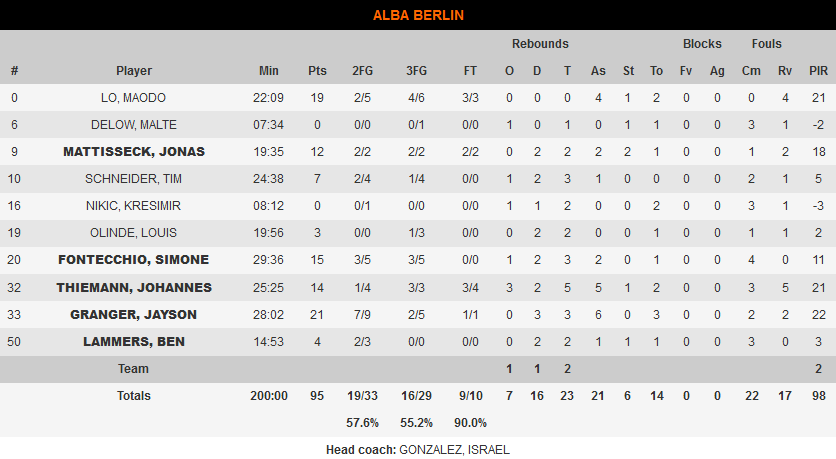Click the Rebounds group header
The width and height of the screenshot is (836, 459).
[540, 44]
